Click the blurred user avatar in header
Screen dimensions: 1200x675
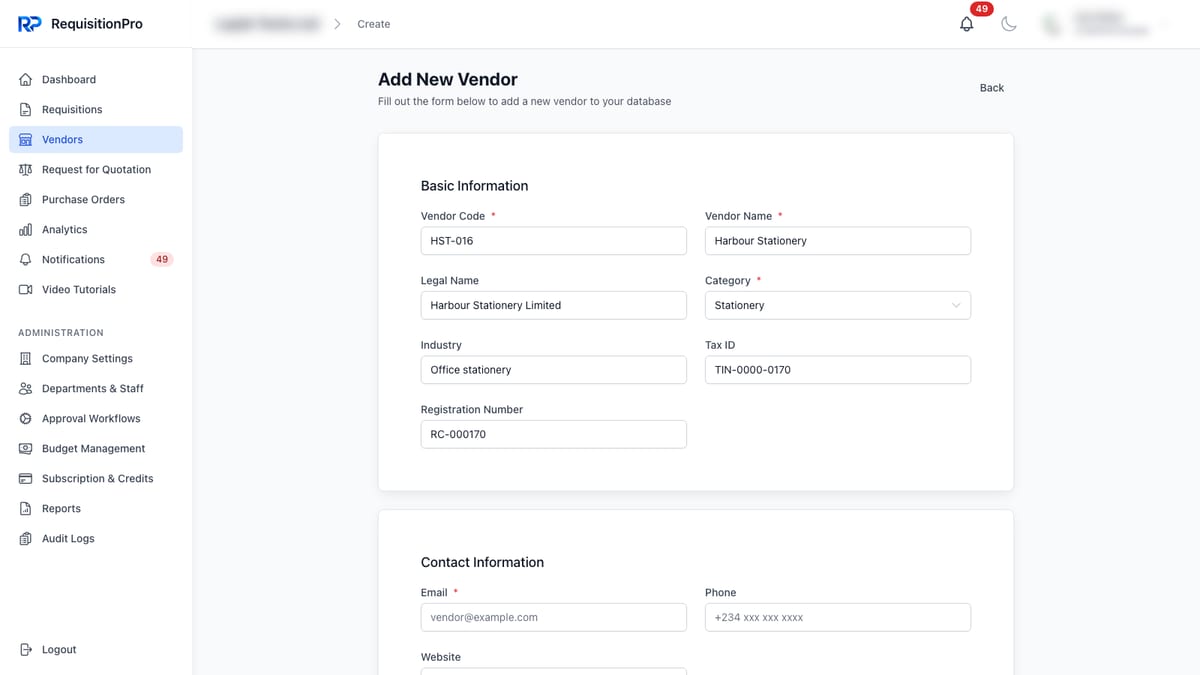pyautogui.click(x=1052, y=24)
